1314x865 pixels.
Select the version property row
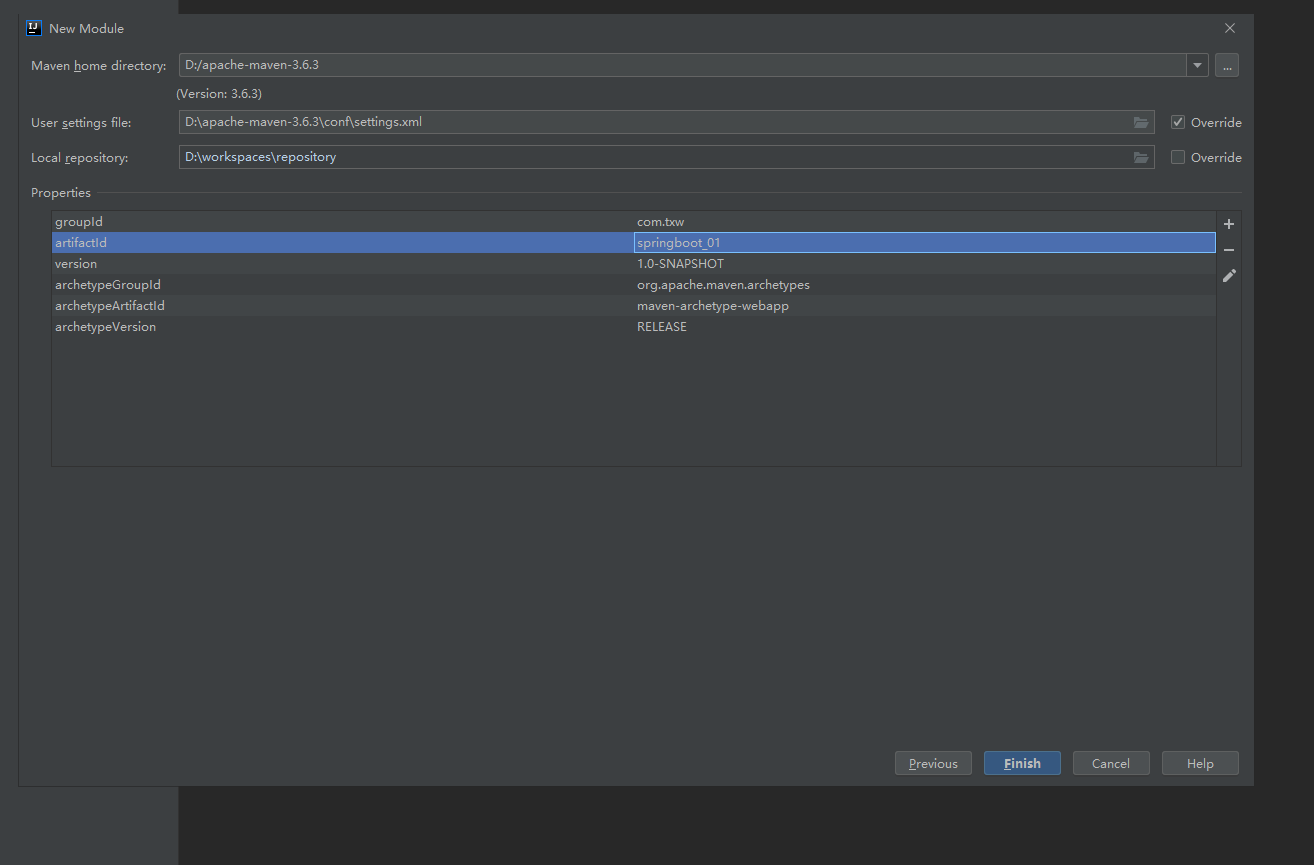(x=634, y=264)
